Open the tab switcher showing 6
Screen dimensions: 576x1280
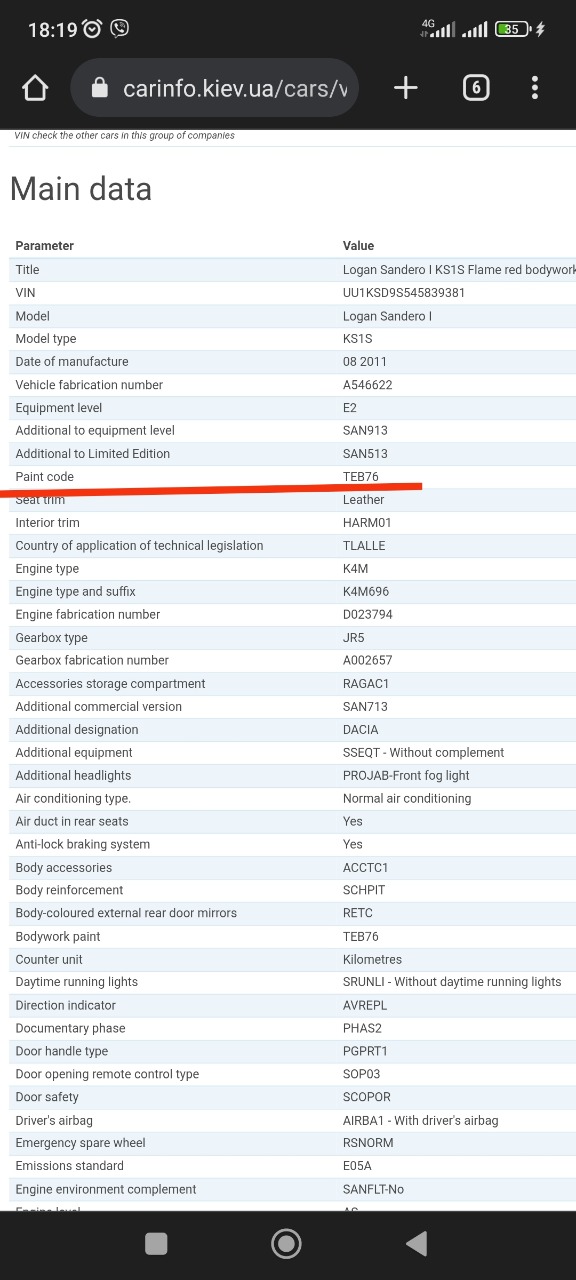tap(476, 88)
